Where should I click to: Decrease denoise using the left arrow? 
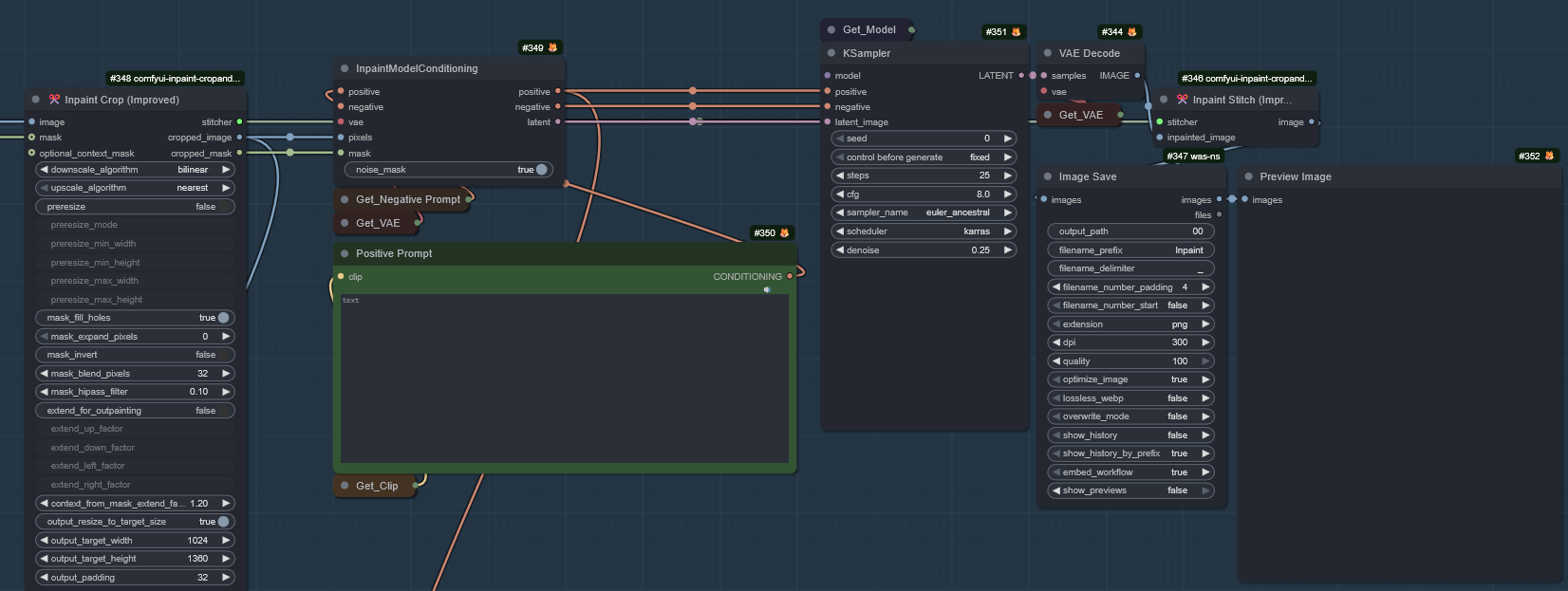839,250
